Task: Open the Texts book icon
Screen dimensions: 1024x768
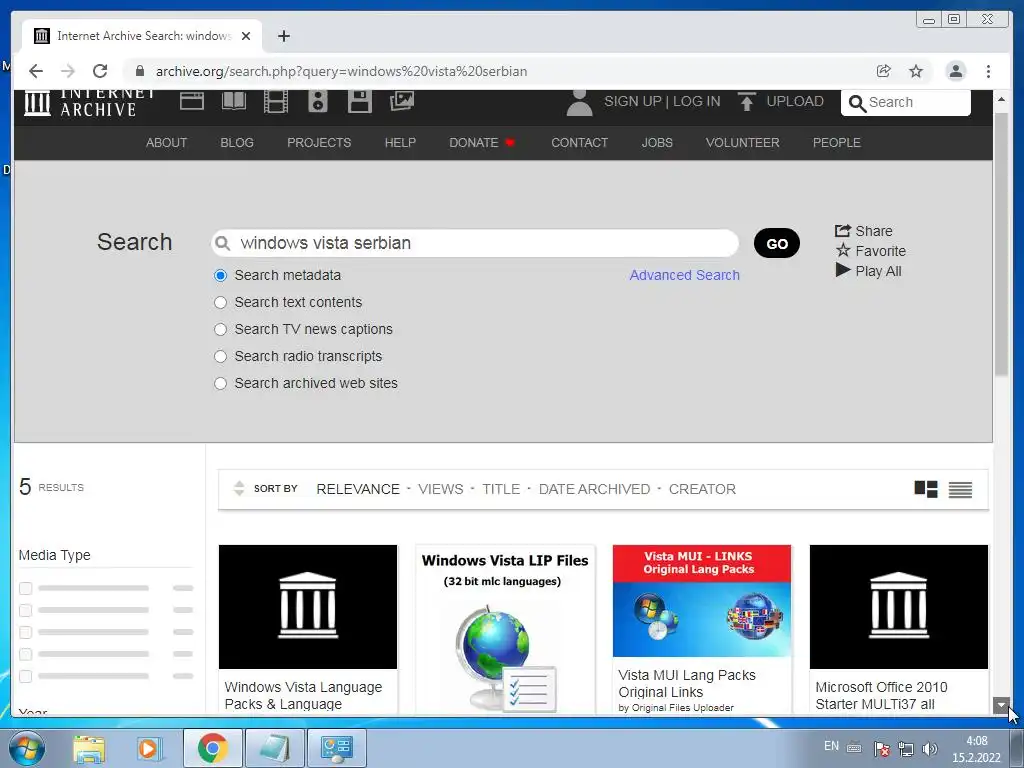Action: click(234, 101)
